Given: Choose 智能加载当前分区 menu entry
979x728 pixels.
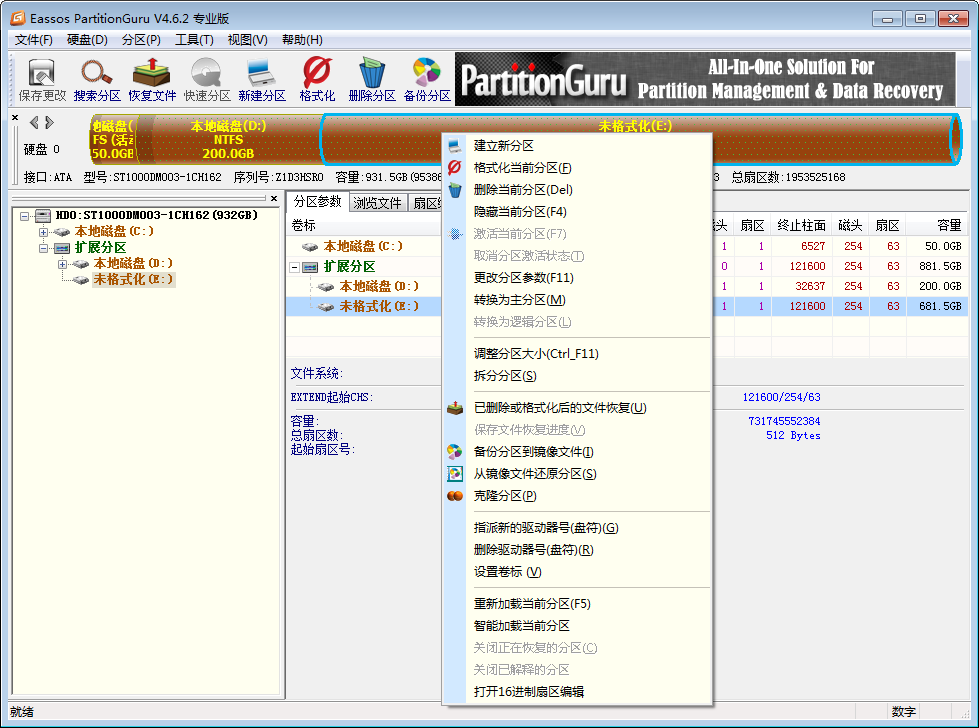Looking at the screenshot, I should pyautogui.click(x=577, y=626).
